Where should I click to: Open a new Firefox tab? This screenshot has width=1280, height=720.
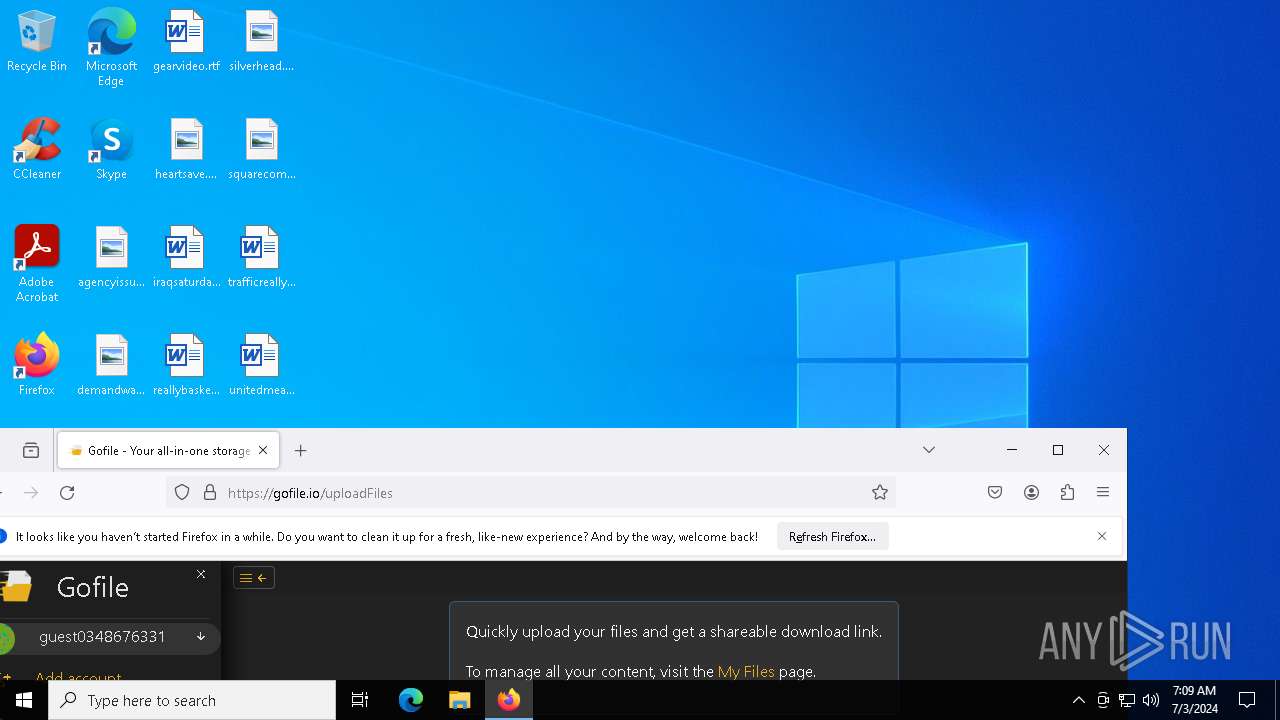pos(300,451)
